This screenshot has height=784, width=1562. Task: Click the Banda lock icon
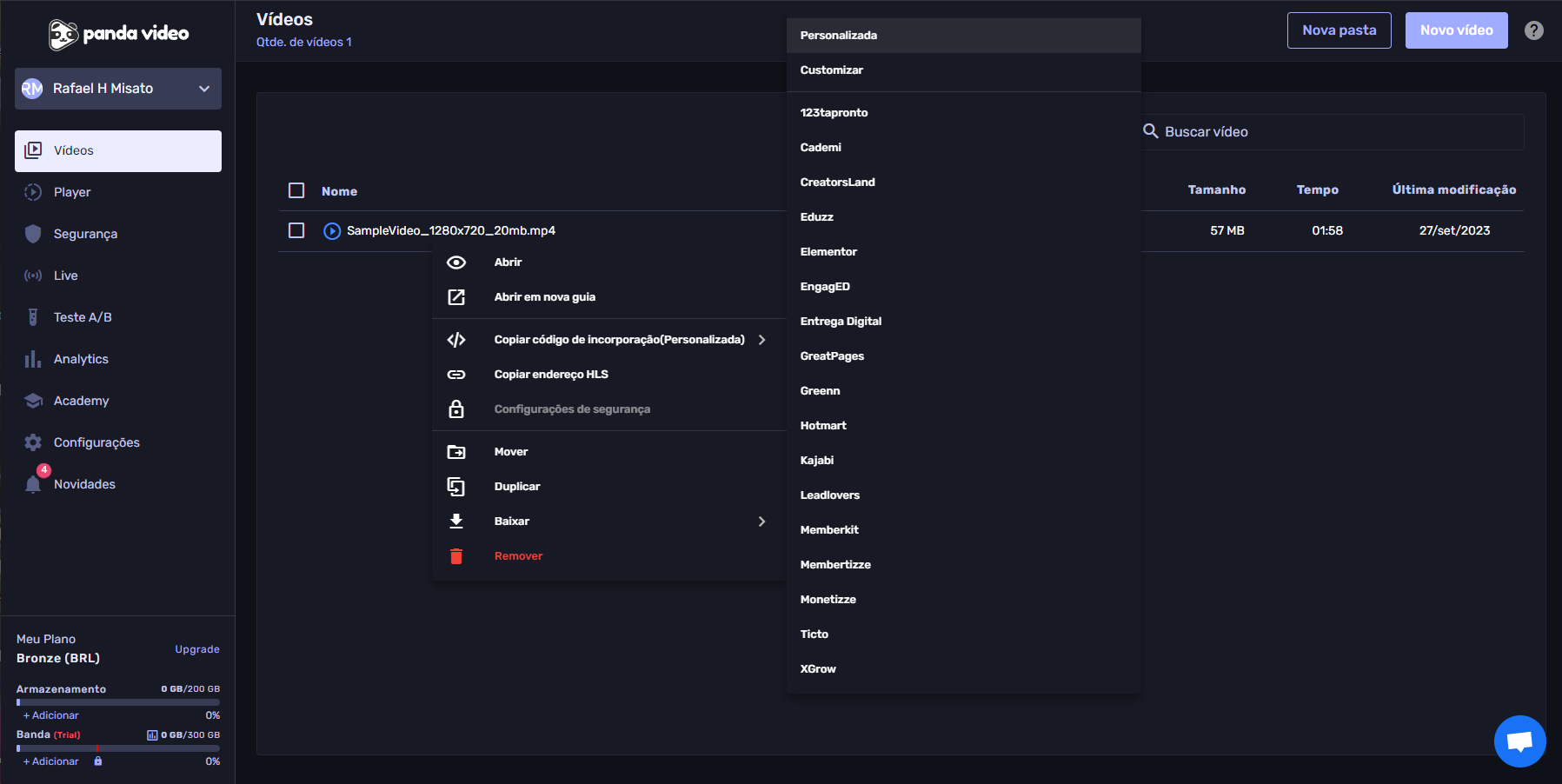point(98,761)
